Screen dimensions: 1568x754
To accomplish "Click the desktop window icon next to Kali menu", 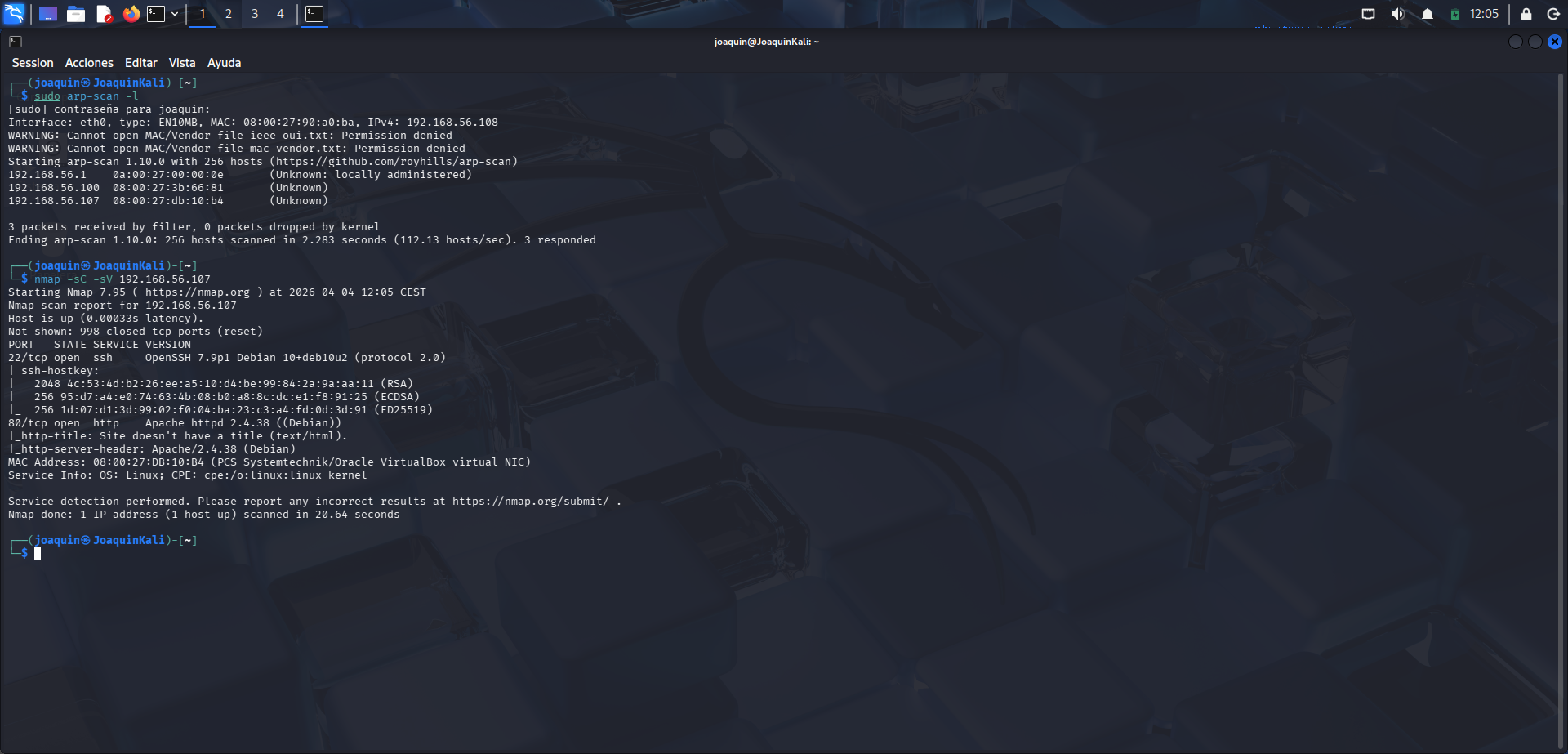I will tap(47, 14).
